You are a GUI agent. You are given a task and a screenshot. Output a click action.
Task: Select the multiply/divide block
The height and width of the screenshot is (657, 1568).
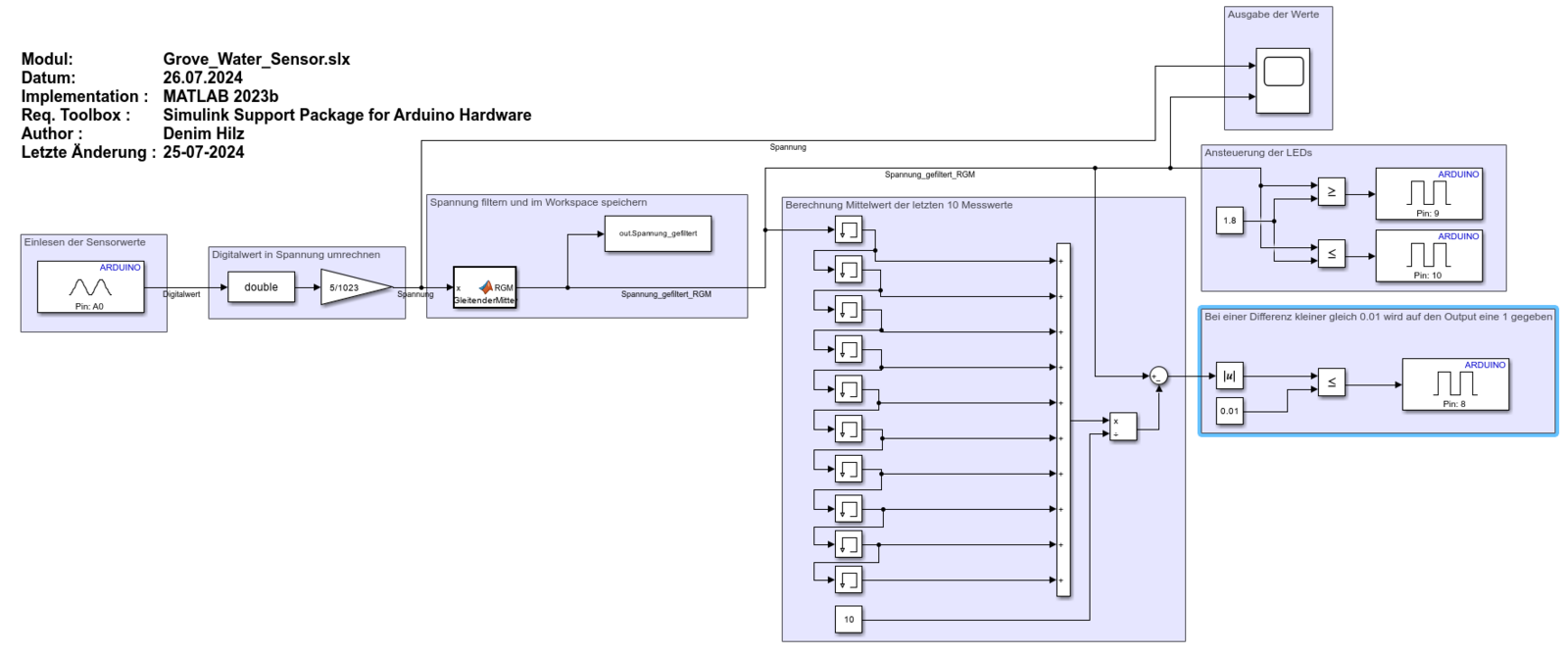click(1123, 427)
